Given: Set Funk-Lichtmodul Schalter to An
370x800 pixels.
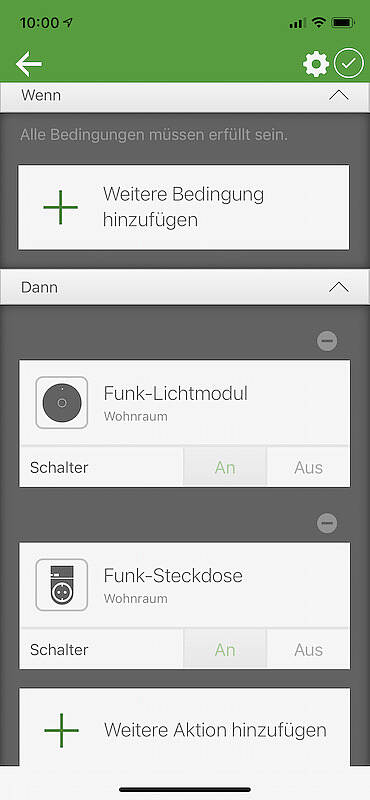Looking at the screenshot, I should coord(225,467).
